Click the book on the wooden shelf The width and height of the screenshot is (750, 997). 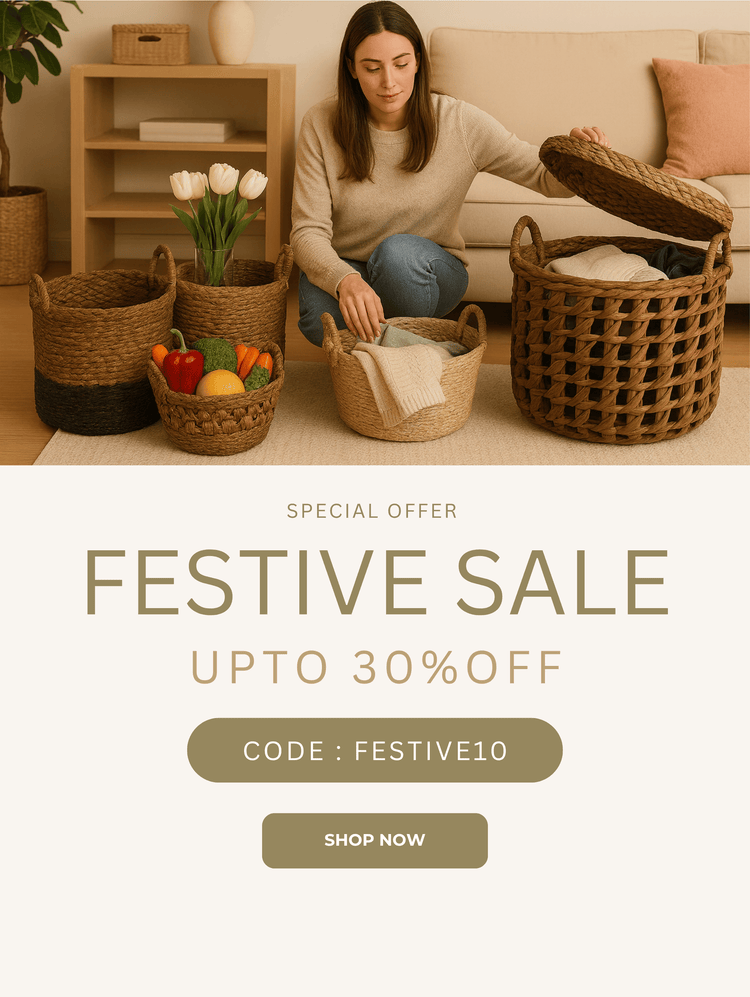coord(187,130)
